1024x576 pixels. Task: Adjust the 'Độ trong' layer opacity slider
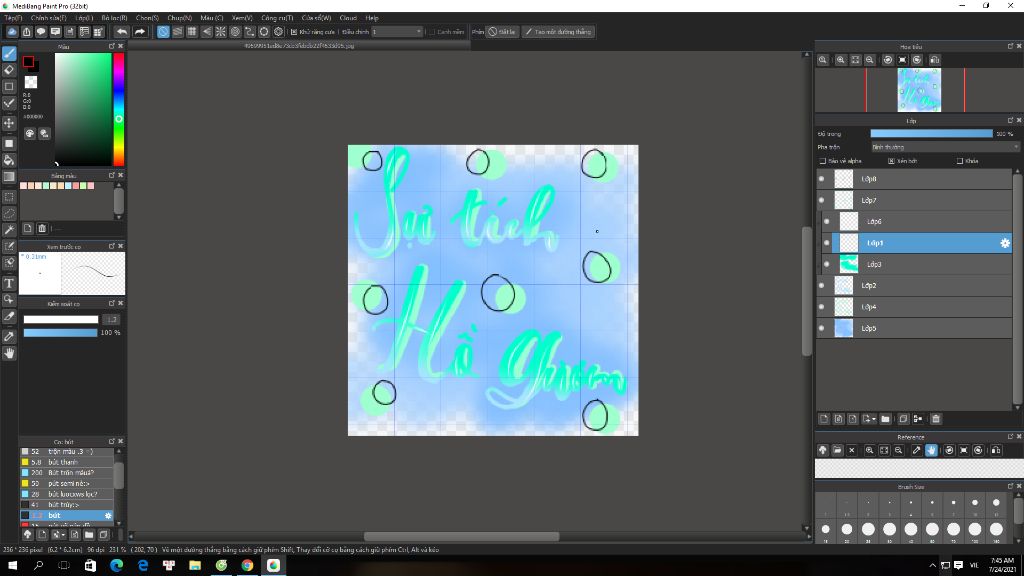(x=932, y=133)
